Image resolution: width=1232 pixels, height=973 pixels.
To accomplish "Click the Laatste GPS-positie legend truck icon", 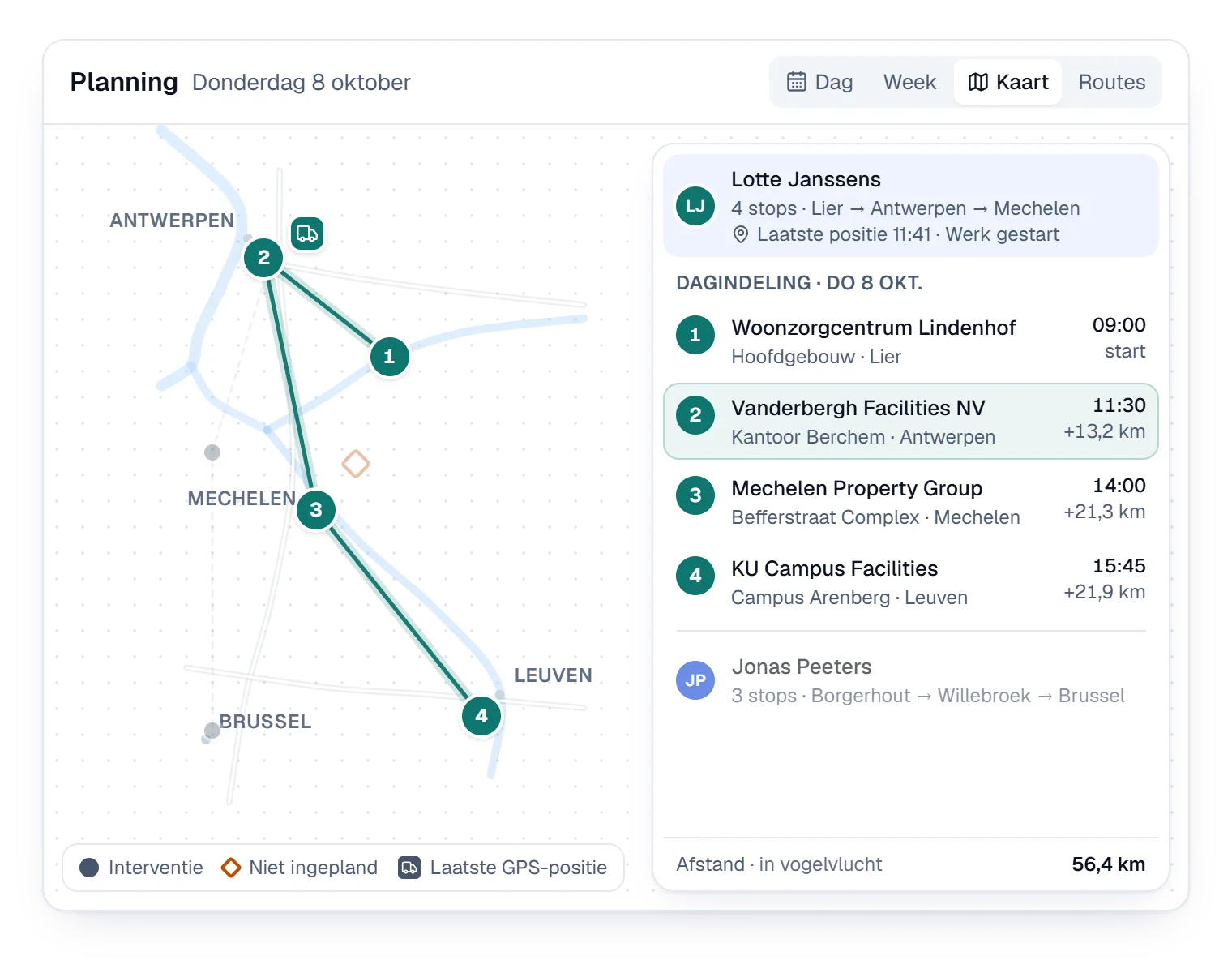I will [409, 868].
